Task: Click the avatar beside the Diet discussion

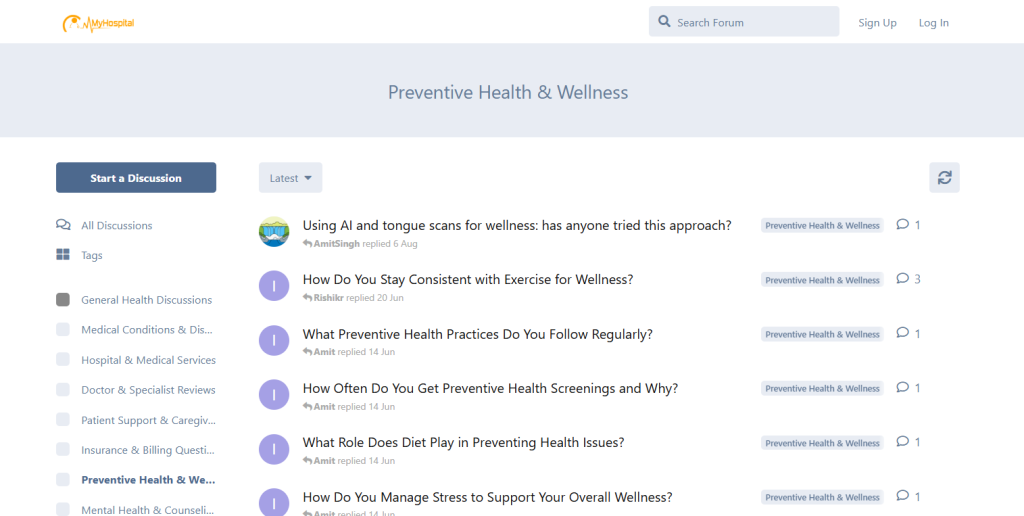Action: 274,449
